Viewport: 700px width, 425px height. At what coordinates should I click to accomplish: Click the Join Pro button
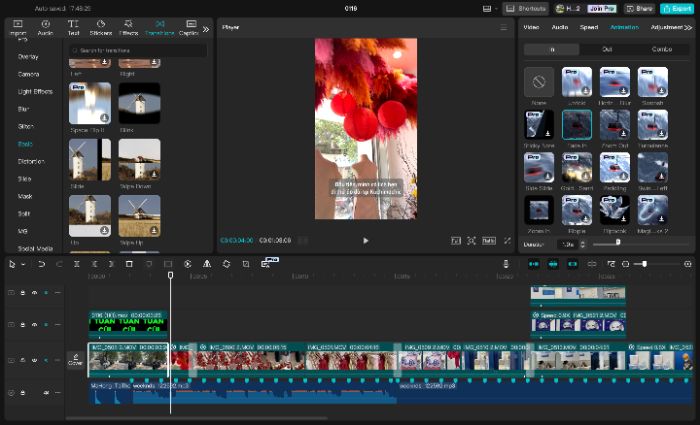601,8
